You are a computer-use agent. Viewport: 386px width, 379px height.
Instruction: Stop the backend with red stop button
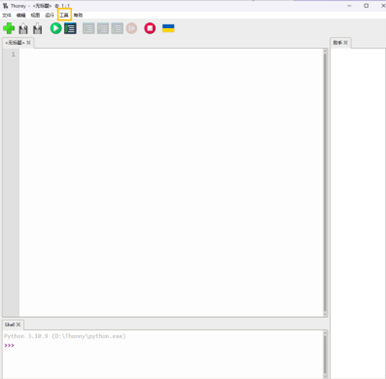[150, 28]
